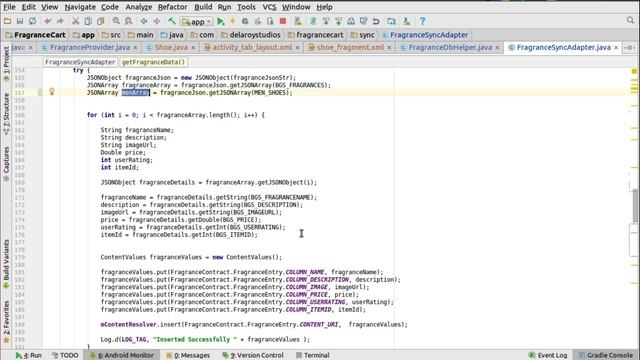Toggle the Favorites tool window
Screen dimensions: 640x360
[x=6, y=322]
